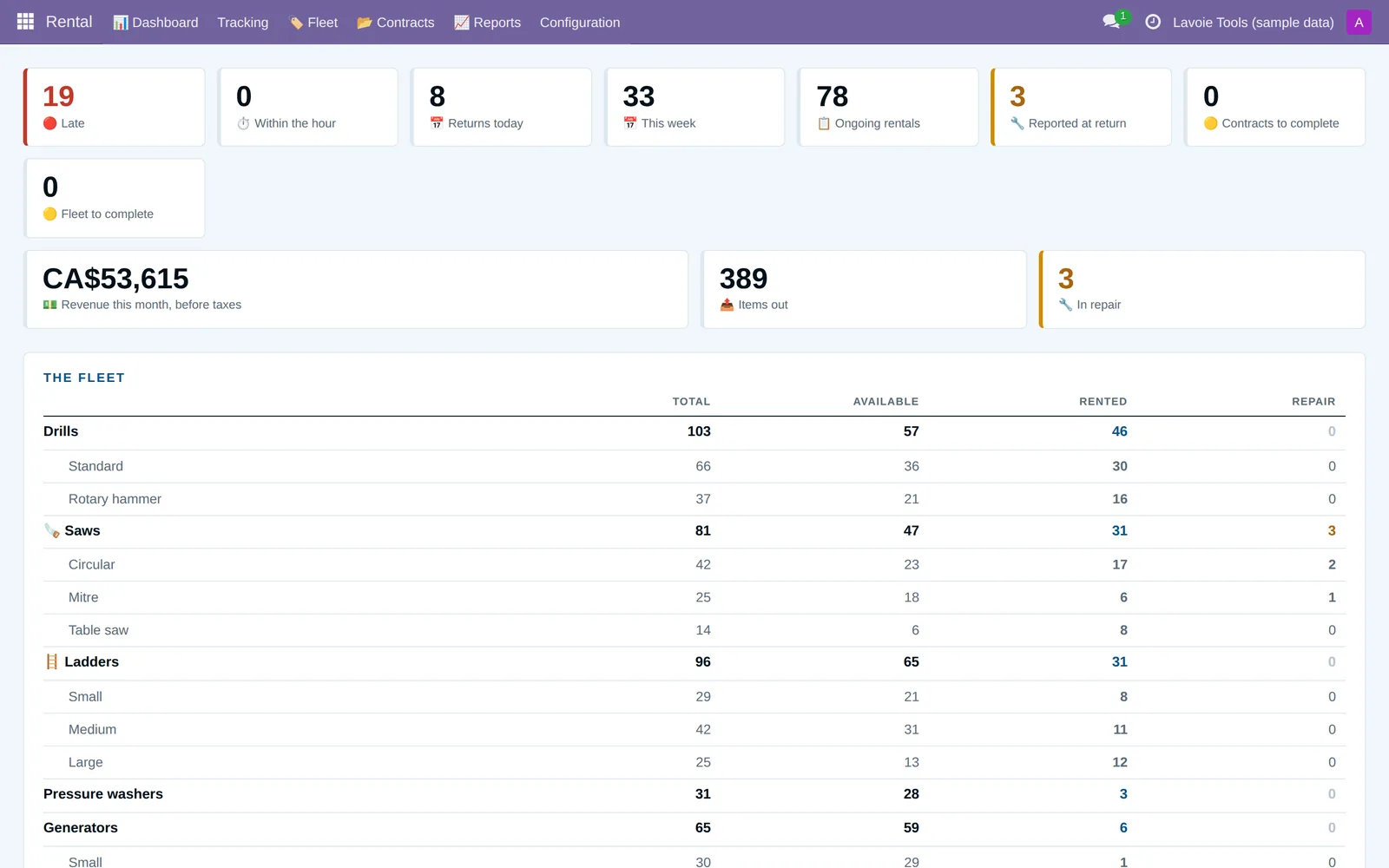The image size is (1389, 868).
Task: Select the Drills category row
Action: [x=694, y=432]
